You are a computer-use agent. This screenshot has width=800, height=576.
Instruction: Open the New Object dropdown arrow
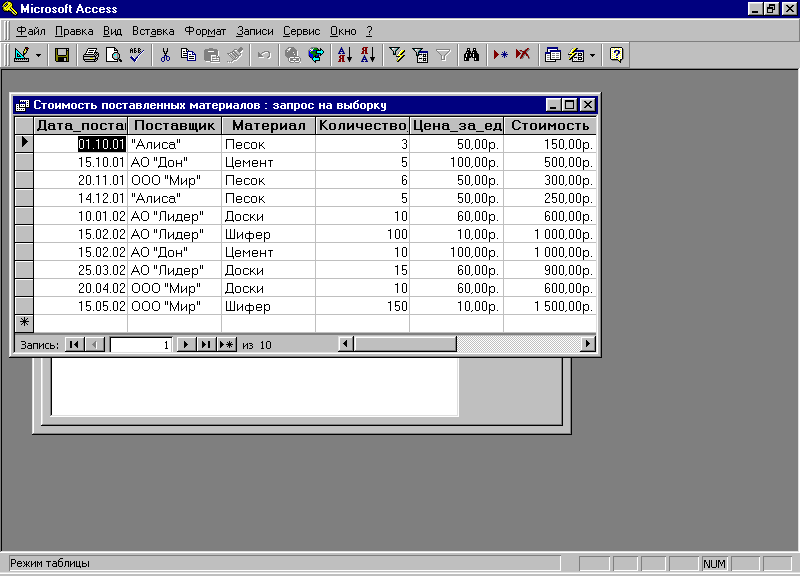click(592, 55)
